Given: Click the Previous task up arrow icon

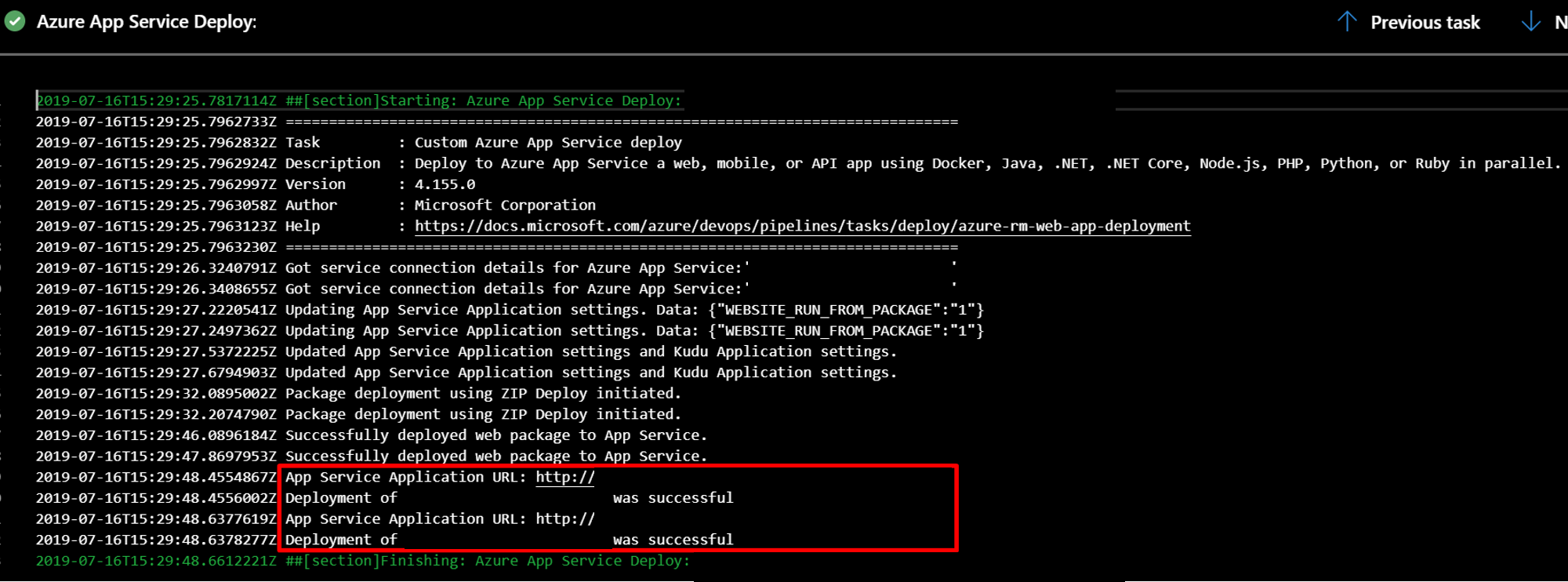Looking at the screenshot, I should click(1347, 21).
